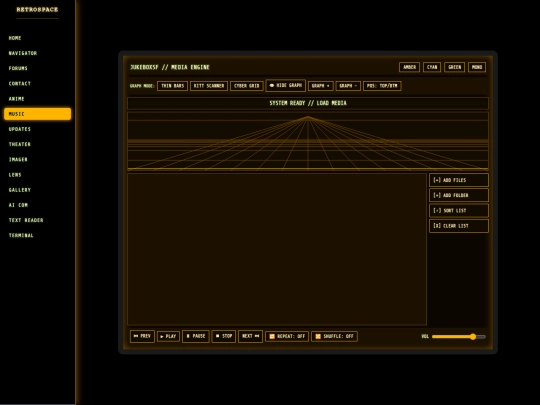The width and height of the screenshot is (540, 405).
Task: Skip to next track
Action: coord(250,336)
